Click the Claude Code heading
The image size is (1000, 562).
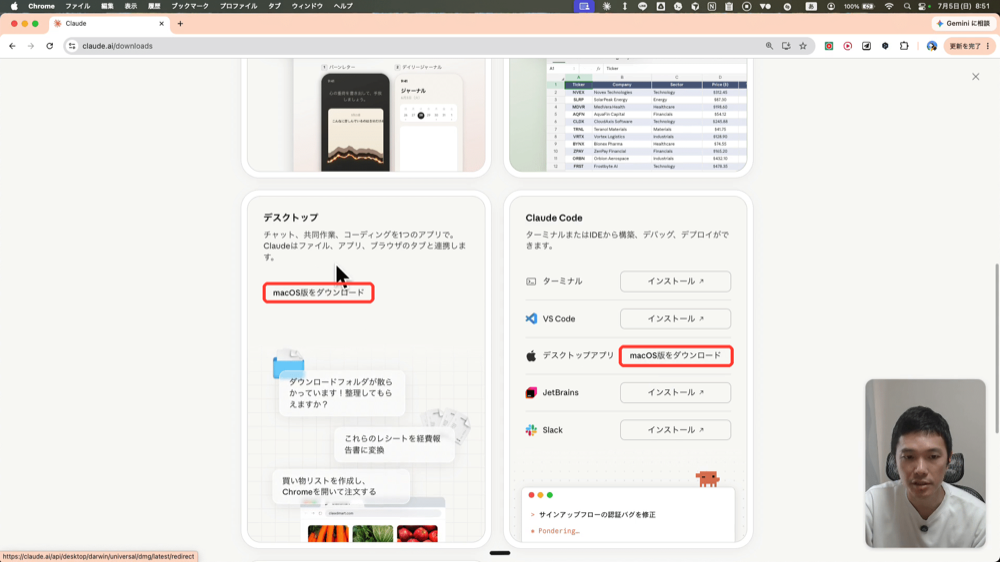tap(554, 218)
